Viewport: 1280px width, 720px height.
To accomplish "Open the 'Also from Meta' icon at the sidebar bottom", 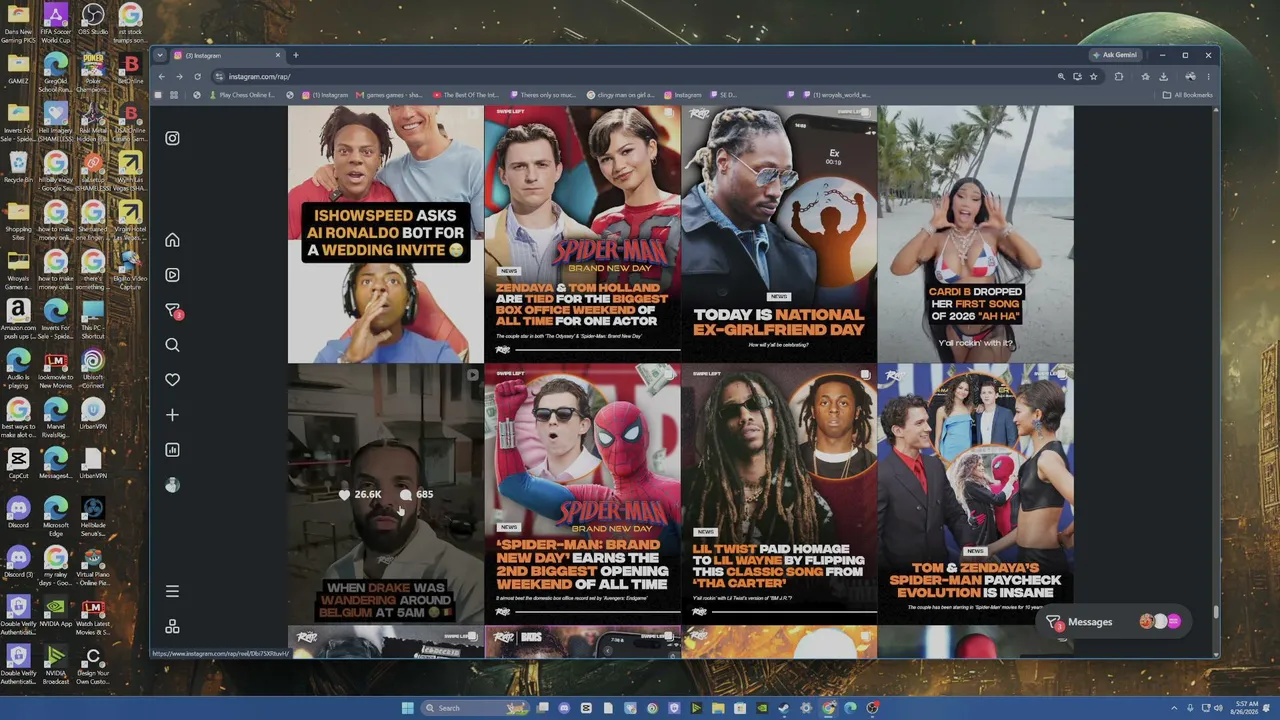I will click(x=172, y=626).
